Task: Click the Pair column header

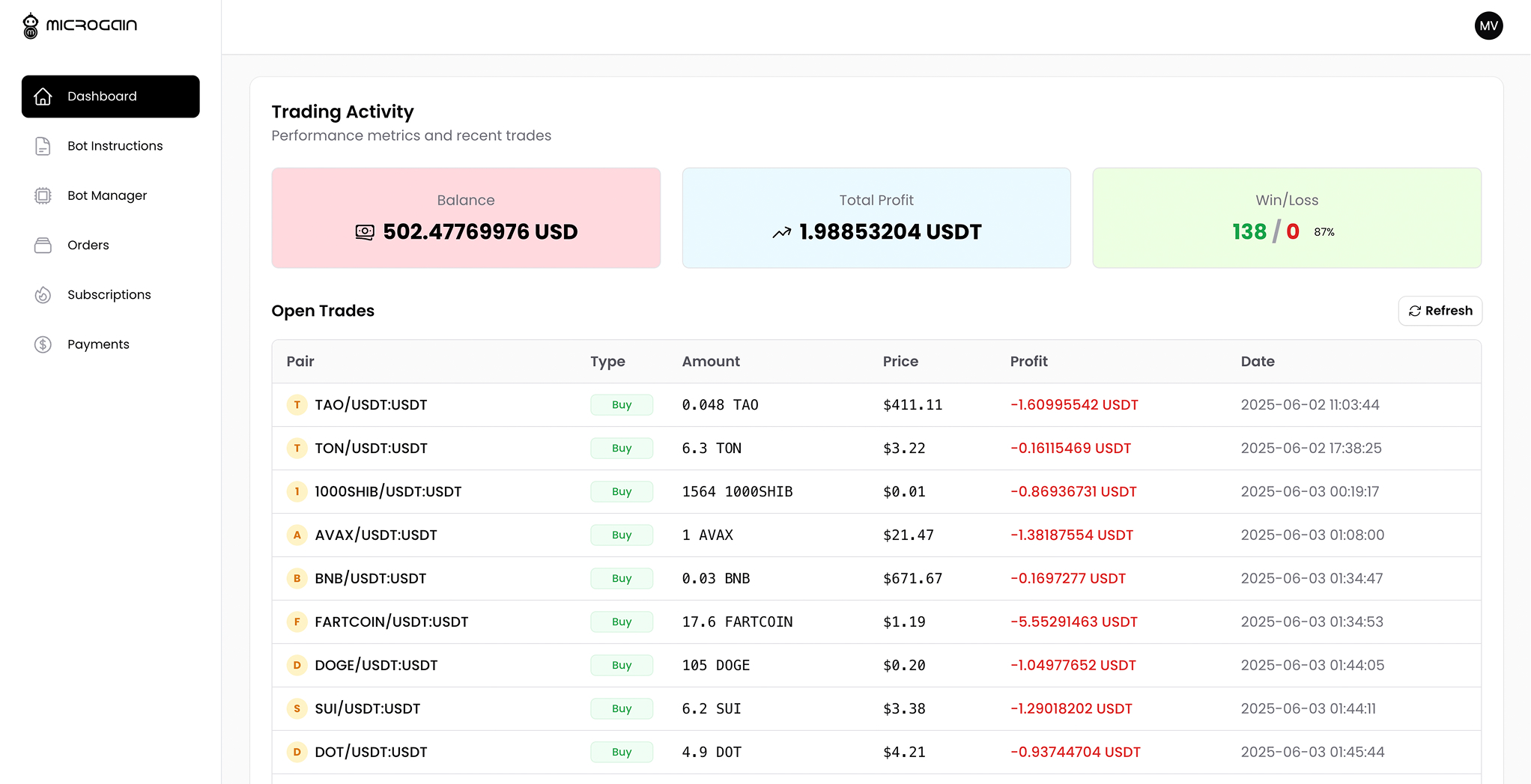Action: pos(300,362)
